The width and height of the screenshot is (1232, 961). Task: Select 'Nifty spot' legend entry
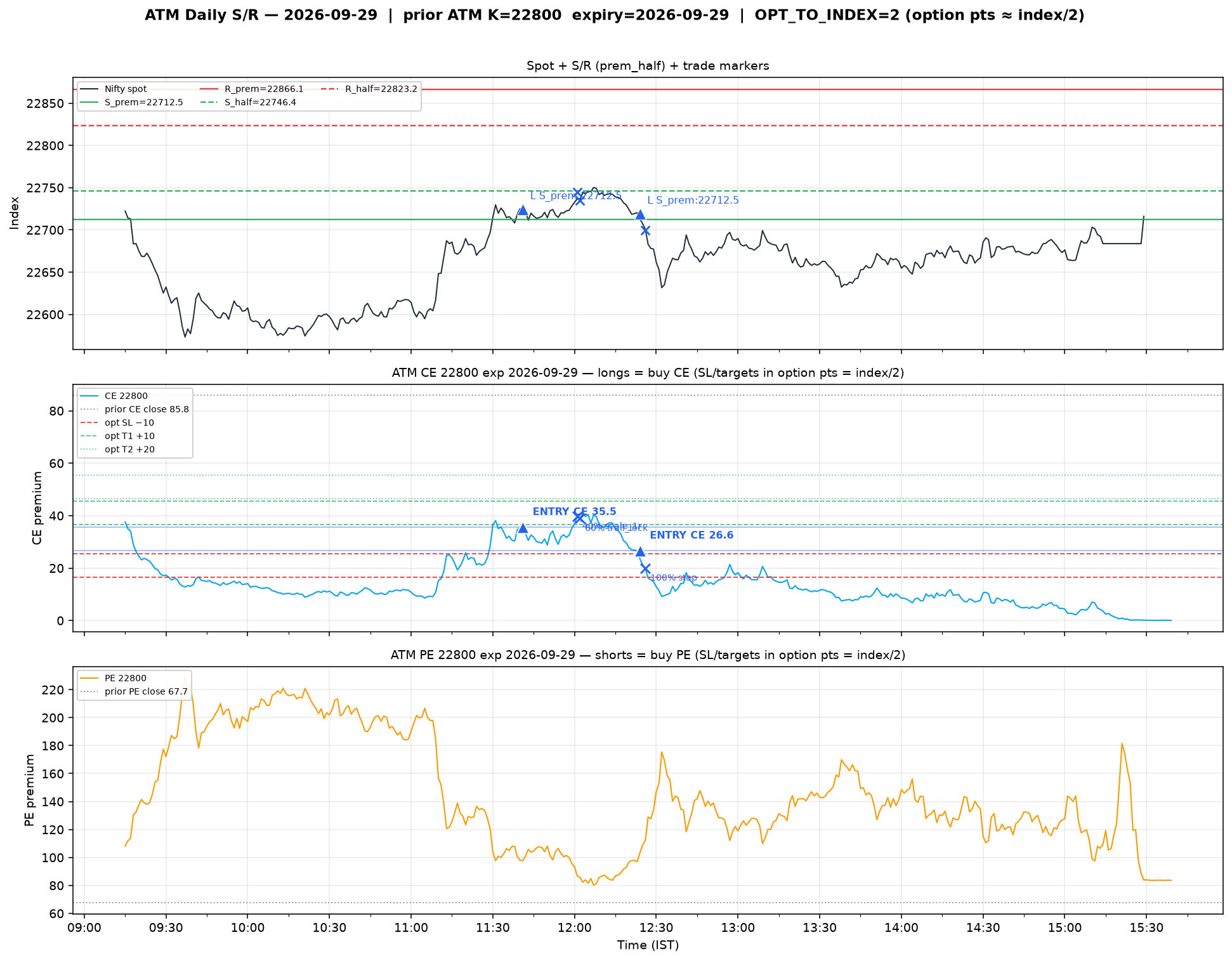(x=113, y=89)
